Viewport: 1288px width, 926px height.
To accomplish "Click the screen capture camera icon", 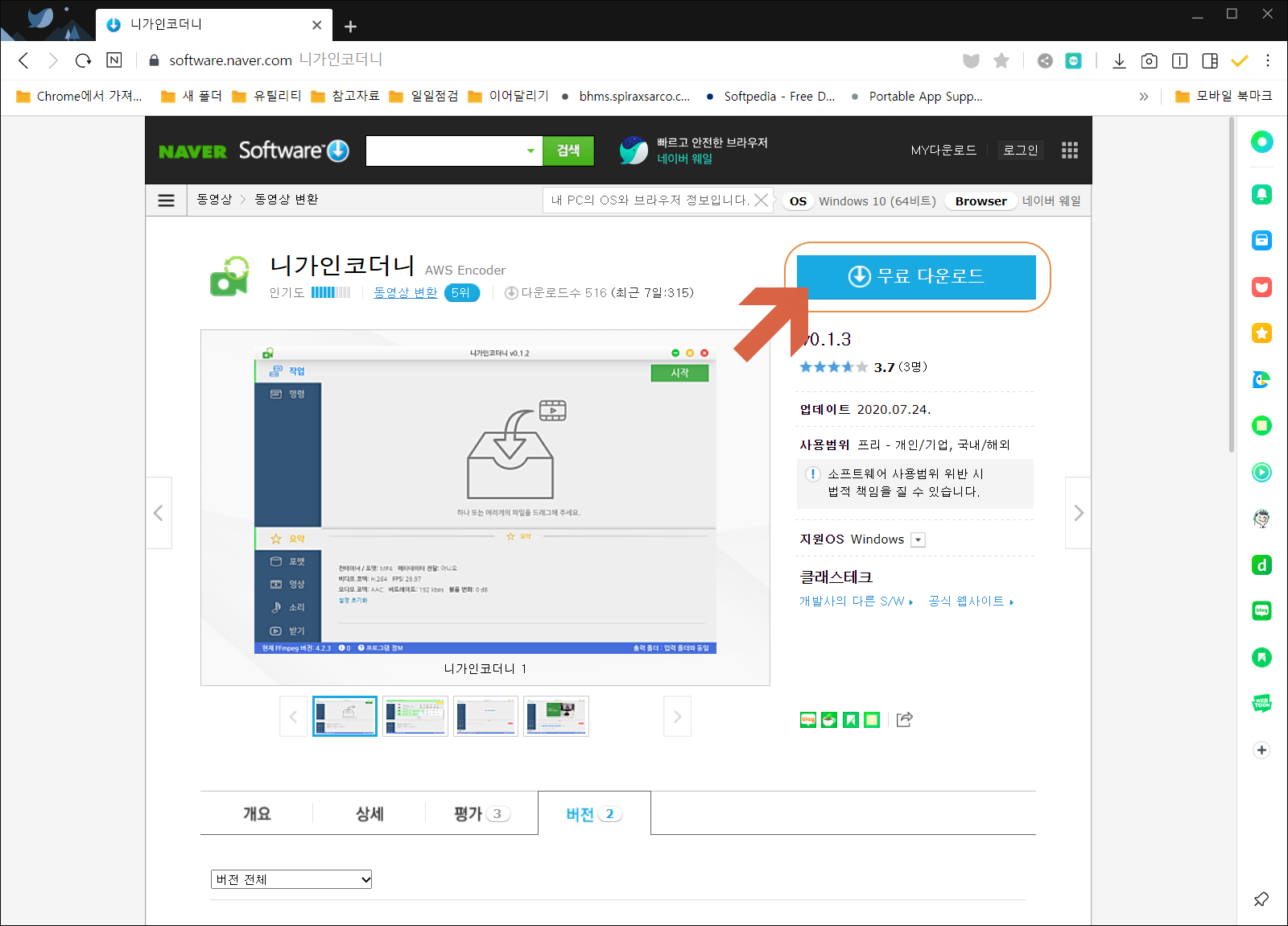I will (x=1150, y=60).
